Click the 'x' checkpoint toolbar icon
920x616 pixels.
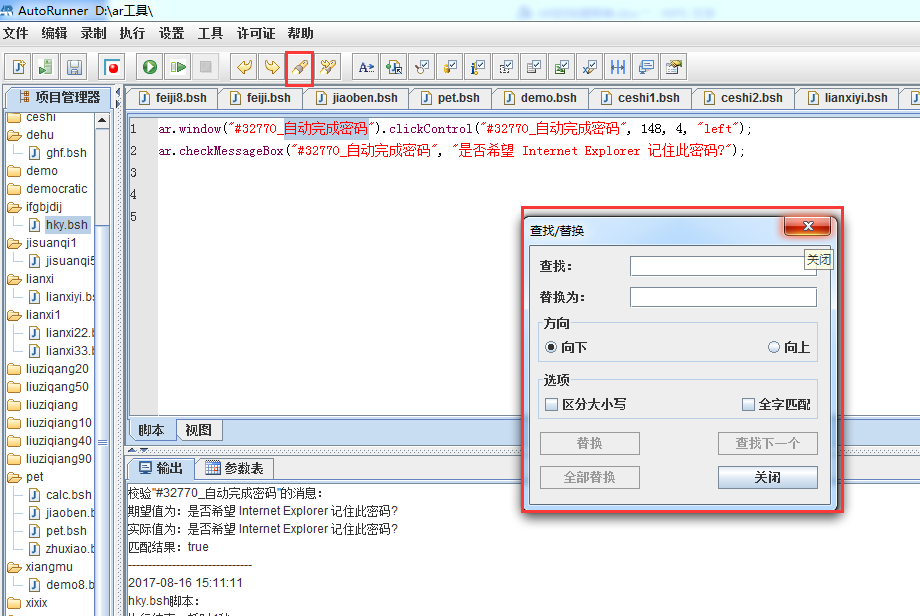pos(590,67)
